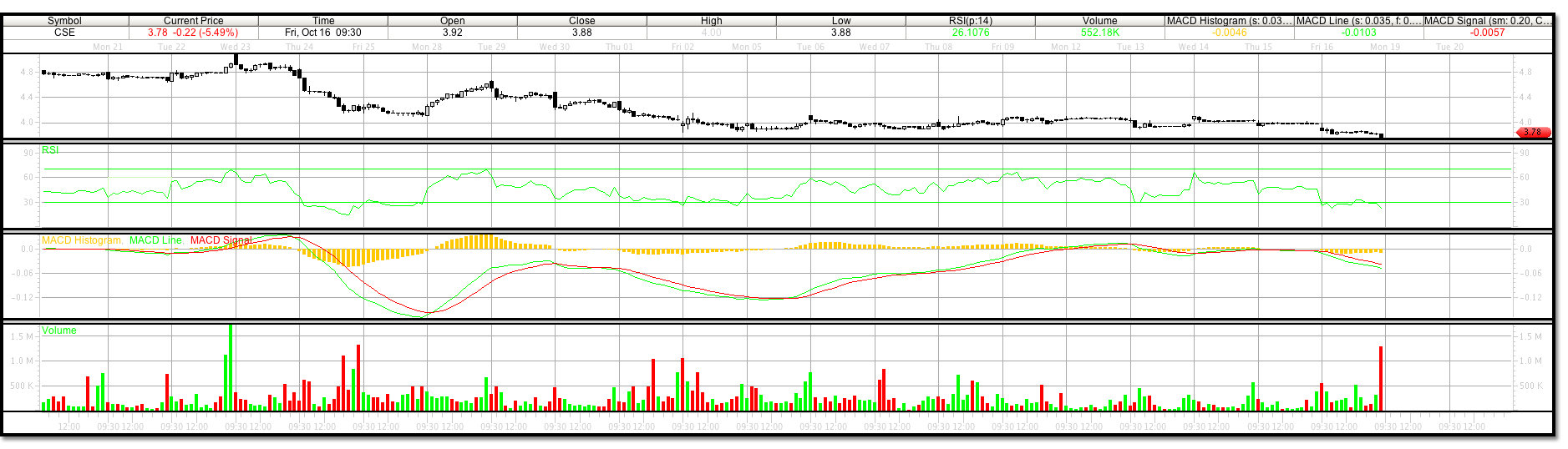
Task: Click the red MACD Signal legend label
Action: click(x=221, y=240)
